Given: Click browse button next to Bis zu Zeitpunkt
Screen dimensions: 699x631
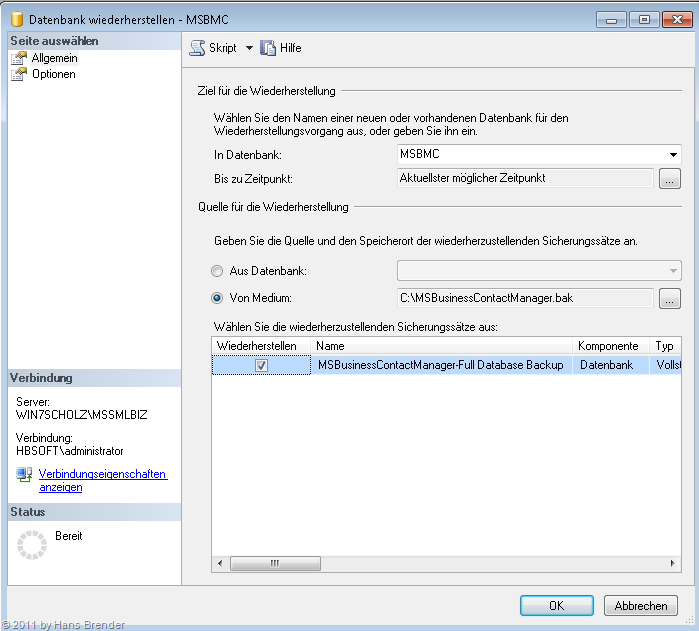Looking at the screenshot, I should click(670, 179).
